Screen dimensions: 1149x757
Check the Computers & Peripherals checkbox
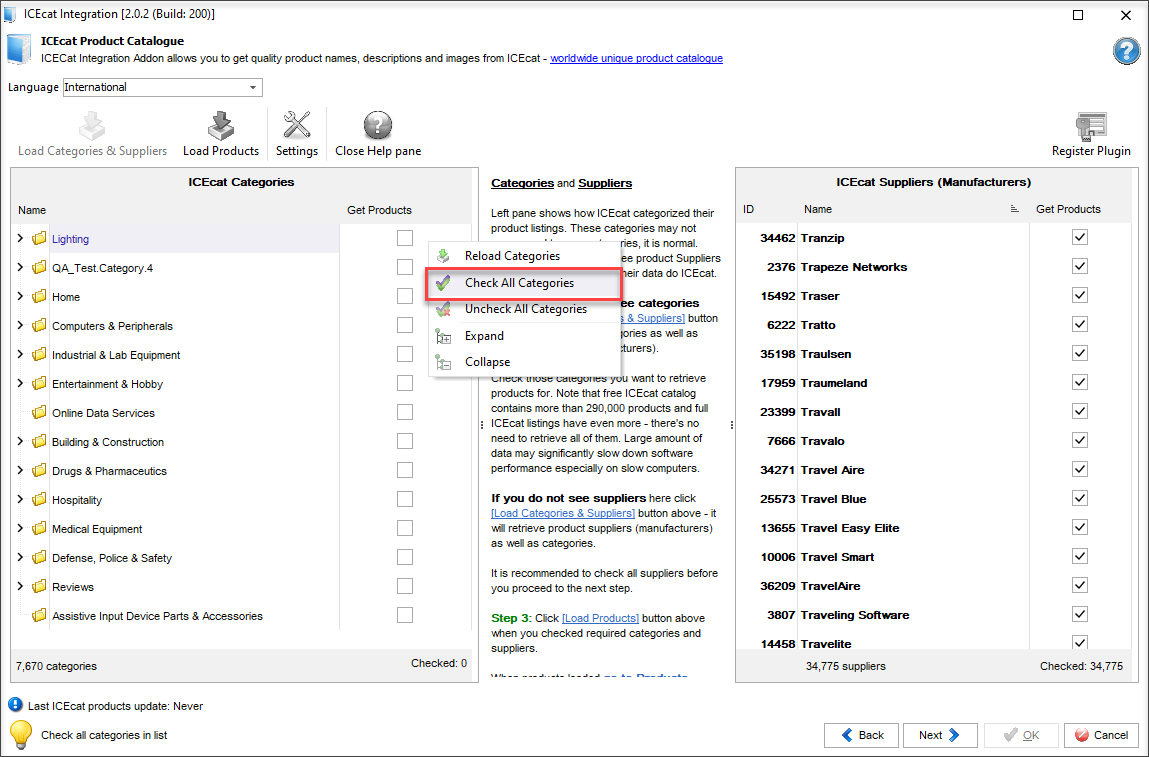click(x=404, y=325)
